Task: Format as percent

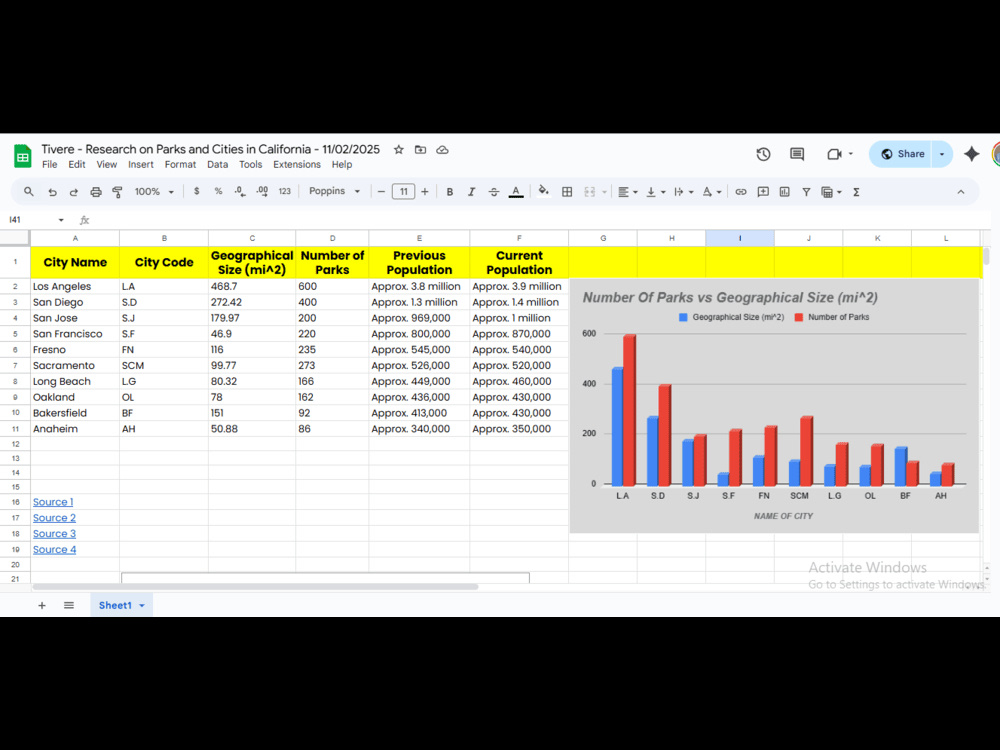Action: pyautogui.click(x=218, y=191)
